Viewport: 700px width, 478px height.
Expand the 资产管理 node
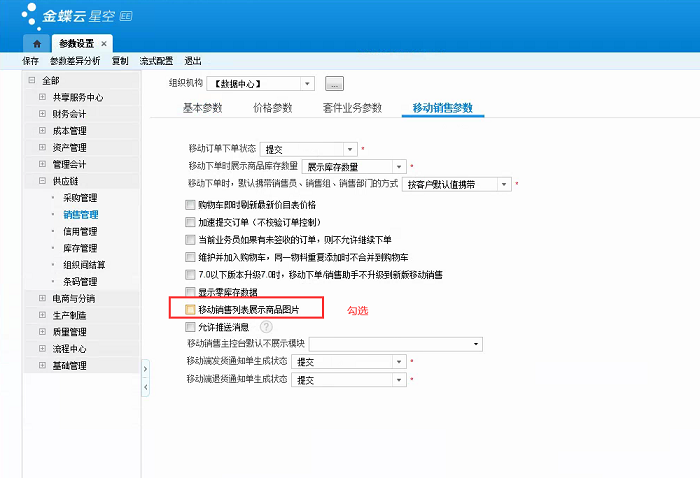click(x=42, y=147)
